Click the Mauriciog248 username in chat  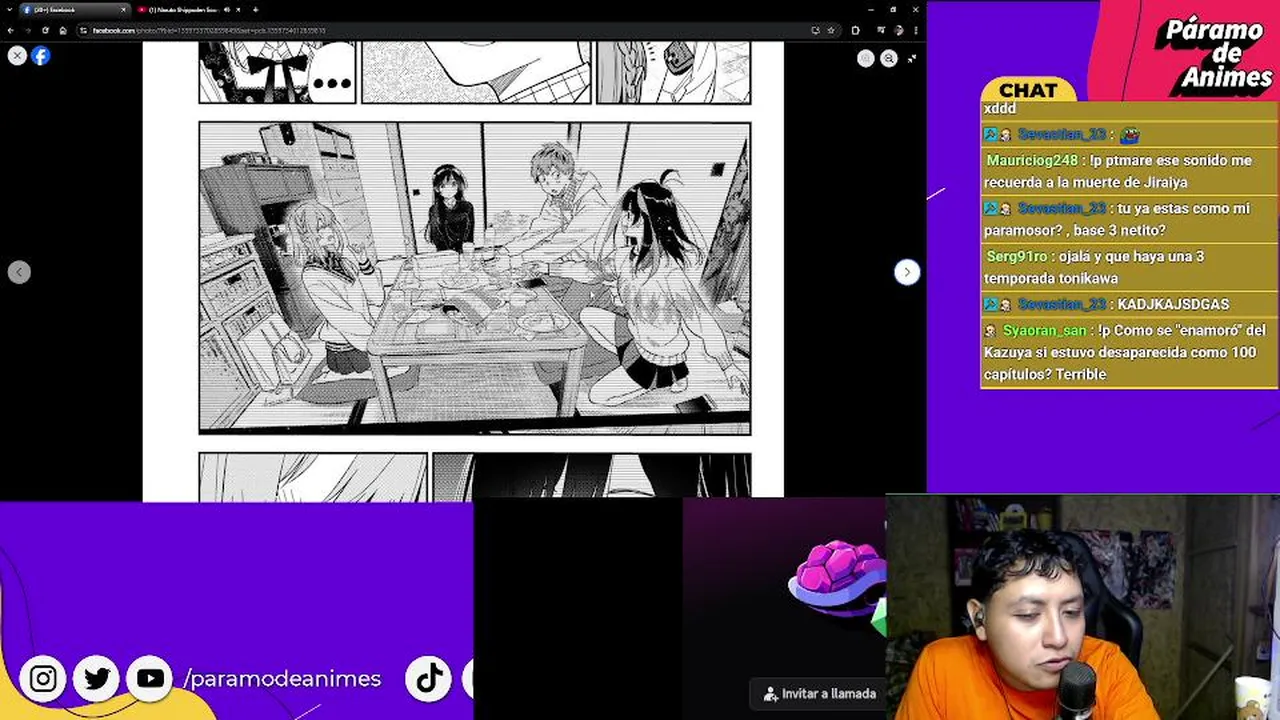[1032, 160]
